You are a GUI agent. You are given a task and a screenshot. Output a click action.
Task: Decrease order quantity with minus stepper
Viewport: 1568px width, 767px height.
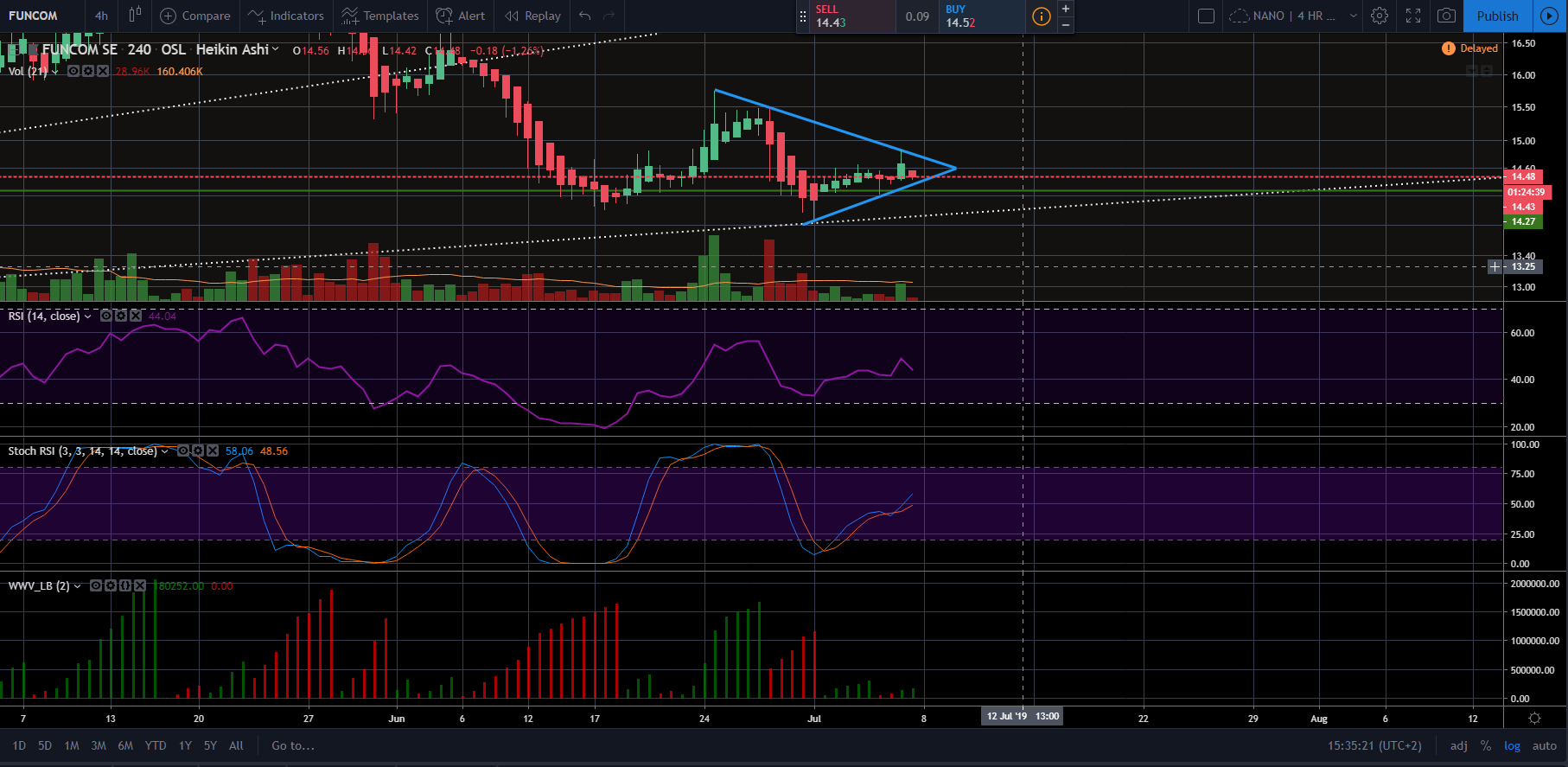[x=1066, y=25]
